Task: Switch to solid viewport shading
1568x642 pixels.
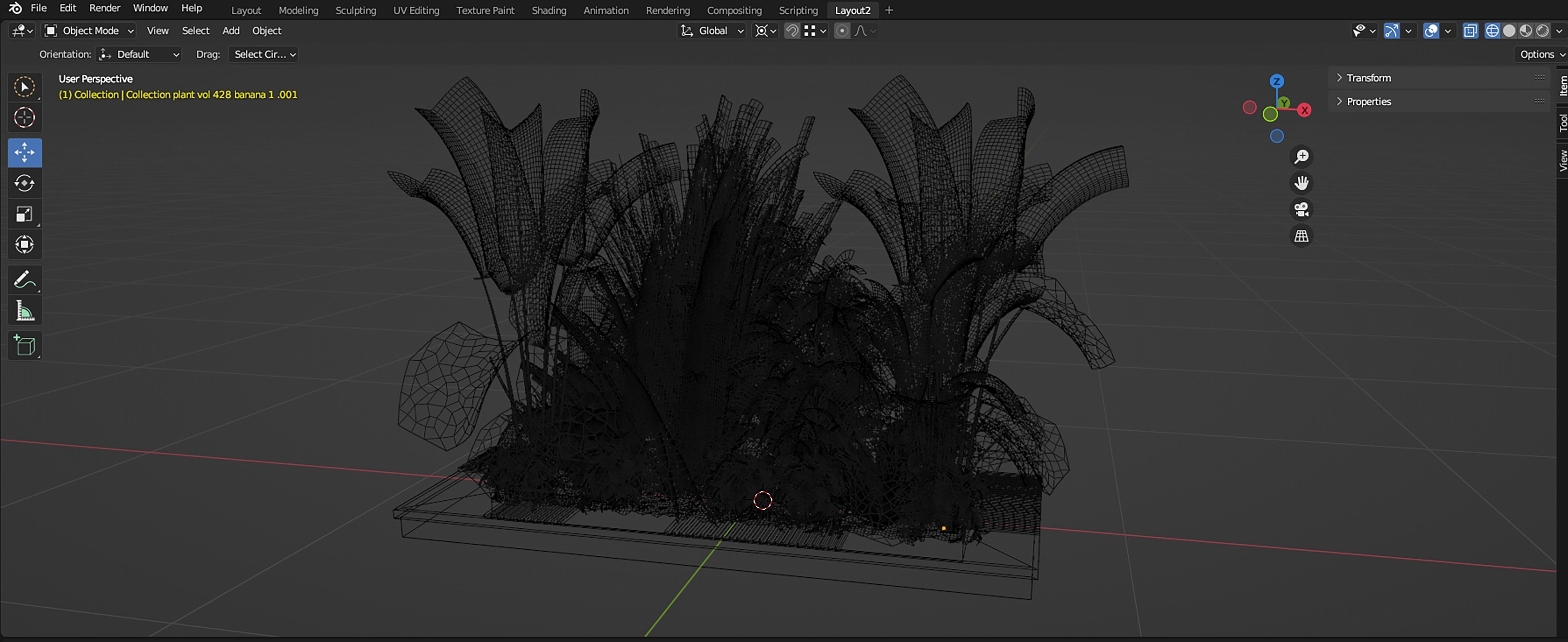Action: coord(1509,31)
